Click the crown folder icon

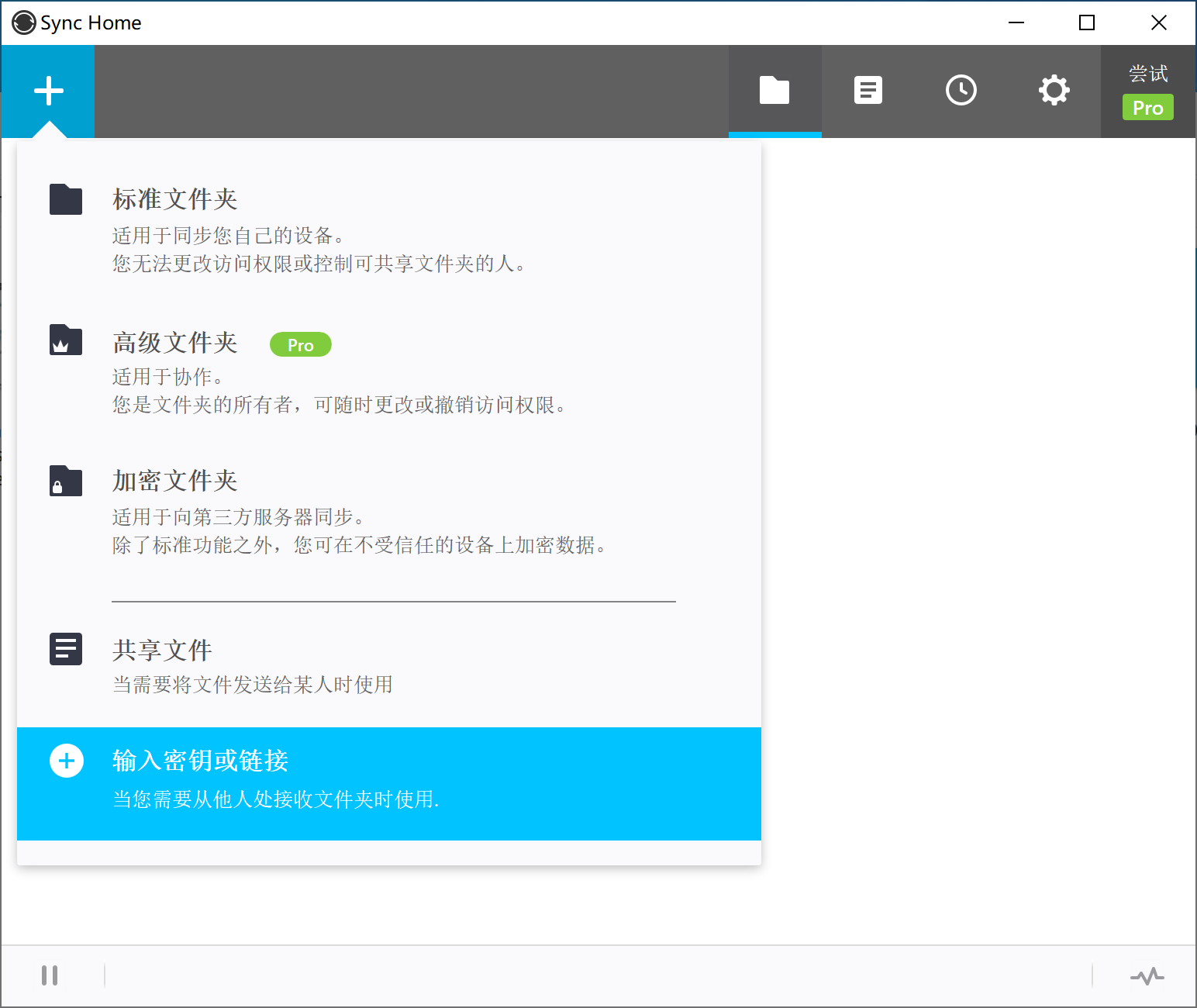click(x=66, y=340)
